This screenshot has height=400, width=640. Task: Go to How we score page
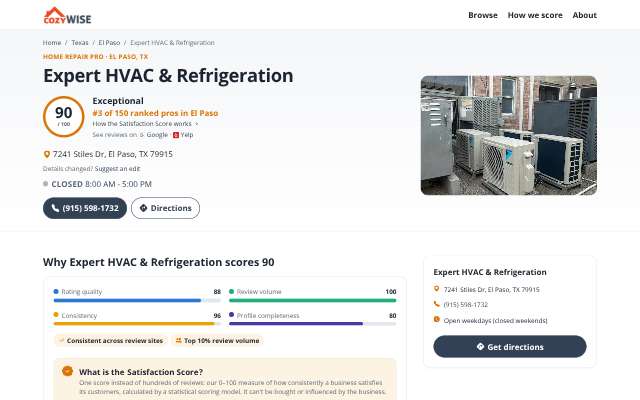pyautogui.click(x=535, y=15)
